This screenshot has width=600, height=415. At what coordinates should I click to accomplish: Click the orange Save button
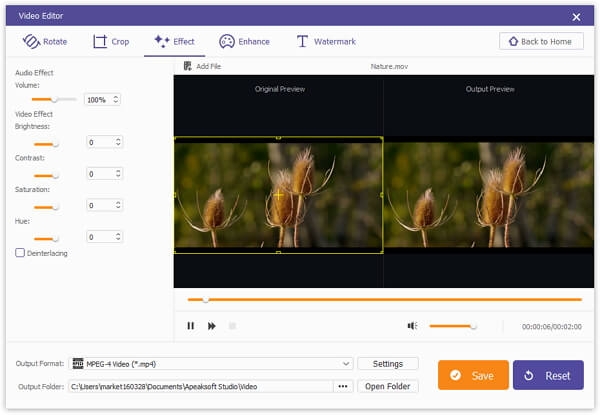coord(473,375)
